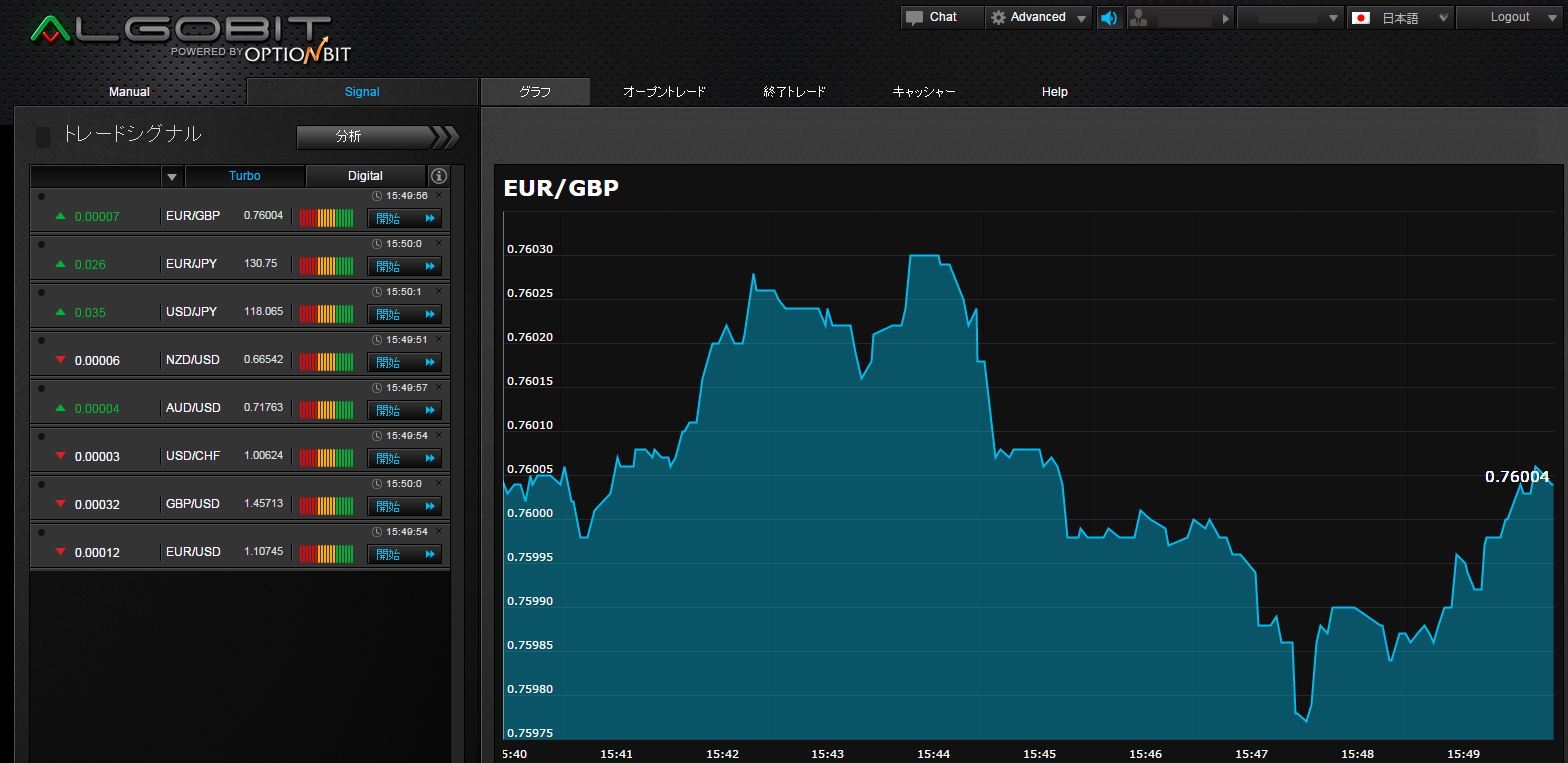Image resolution: width=1568 pixels, height=763 pixels.
Task: Mute sound with the speaker icon
Action: [1109, 17]
